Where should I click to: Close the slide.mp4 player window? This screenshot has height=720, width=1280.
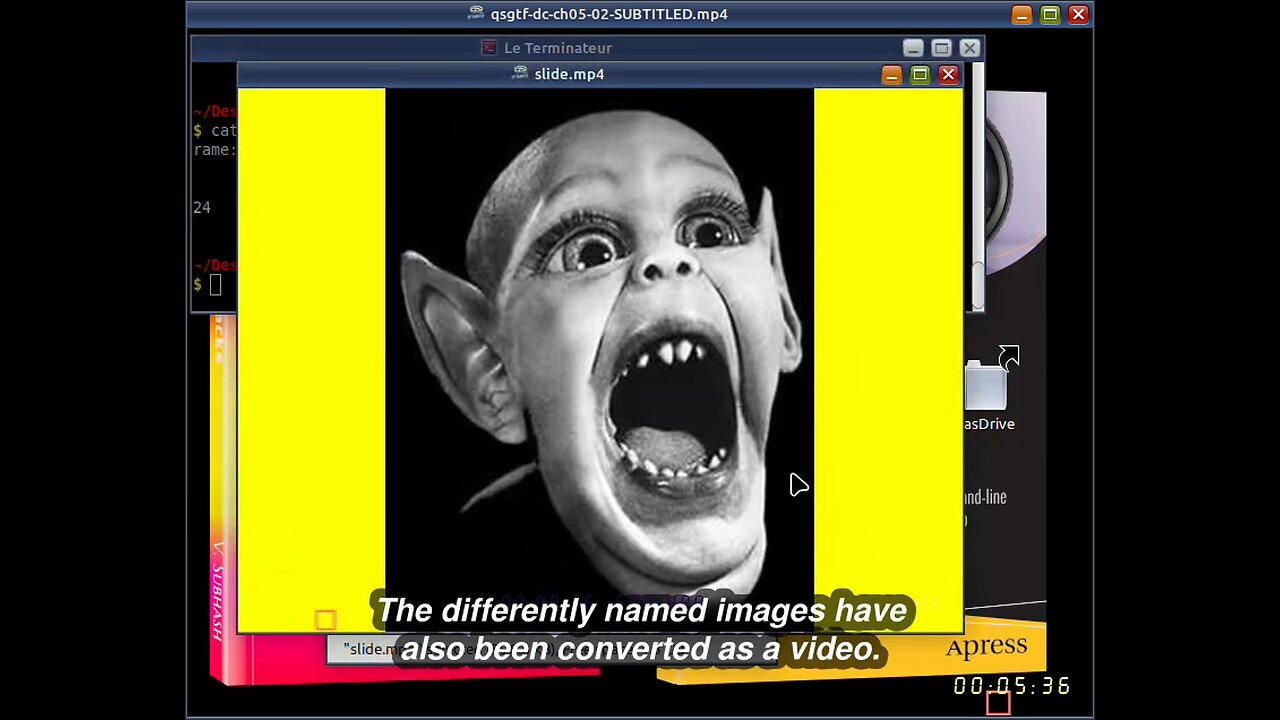(x=949, y=75)
